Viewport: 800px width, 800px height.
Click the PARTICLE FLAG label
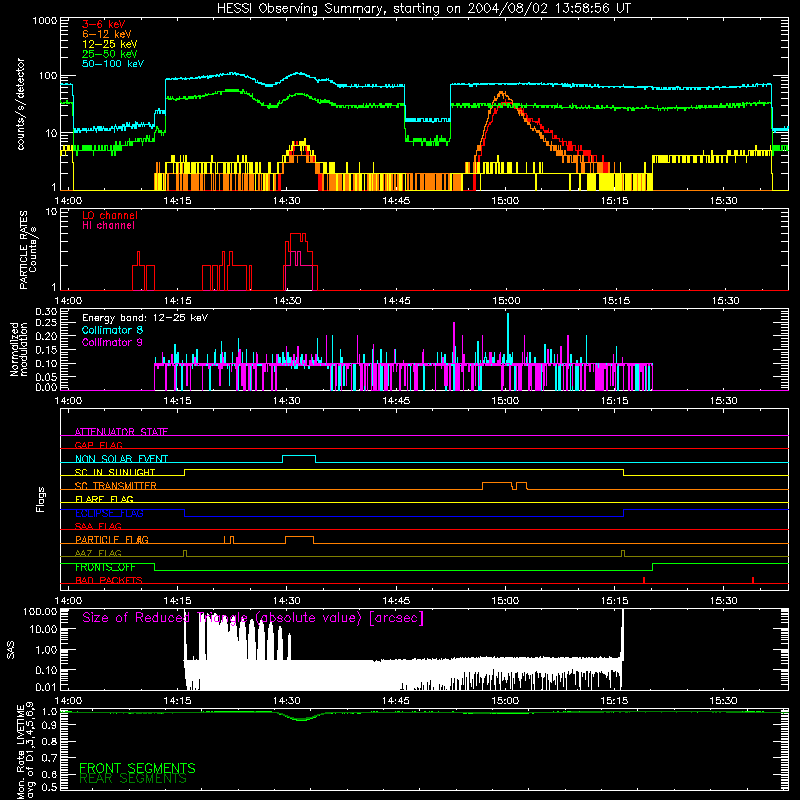click(x=112, y=540)
